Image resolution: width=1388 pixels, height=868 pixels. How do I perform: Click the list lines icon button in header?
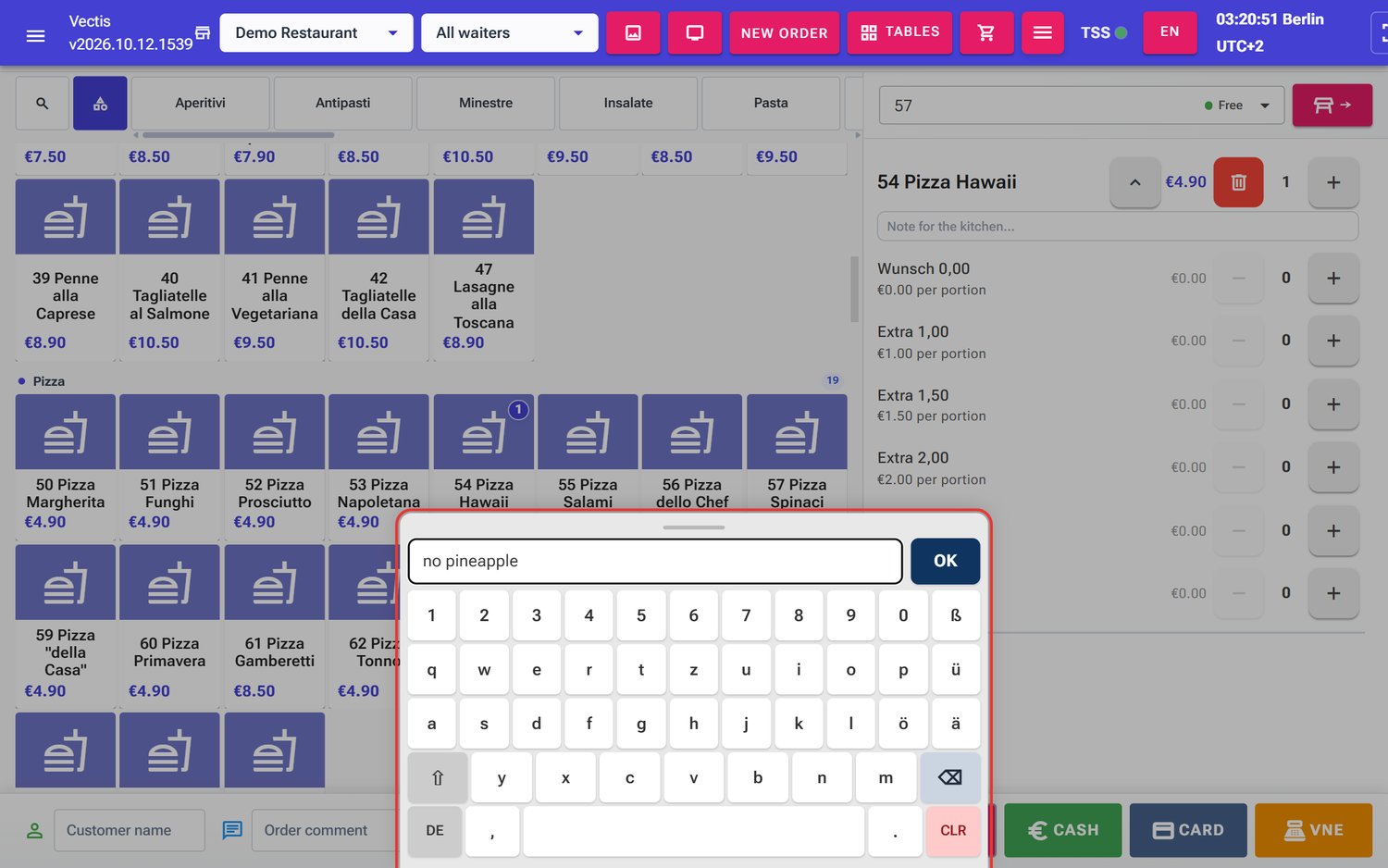point(1043,33)
